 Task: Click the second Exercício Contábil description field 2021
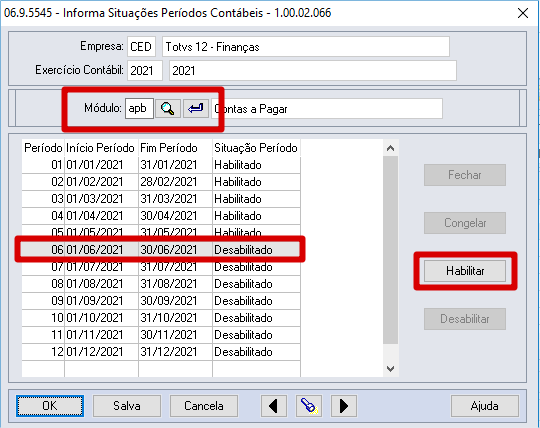(x=313, y=71)
